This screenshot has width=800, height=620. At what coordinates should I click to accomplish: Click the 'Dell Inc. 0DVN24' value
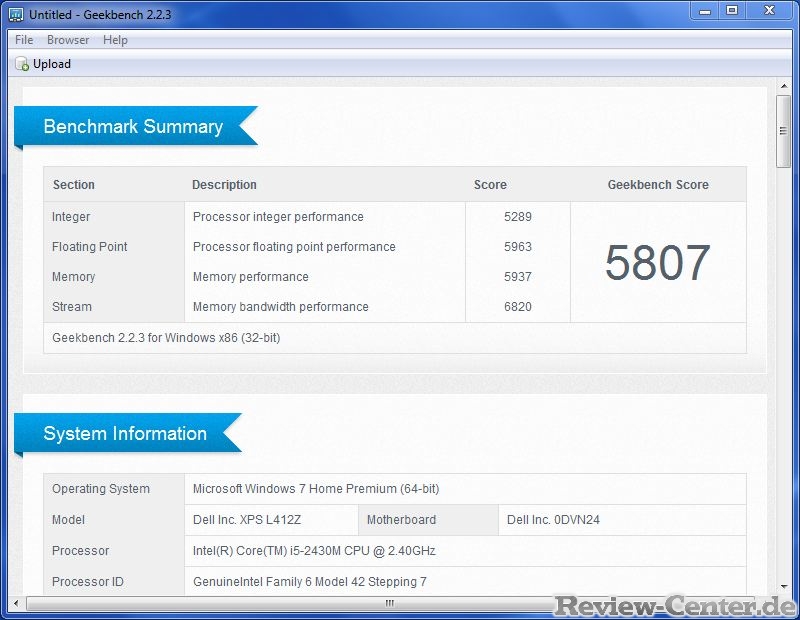pos(554,520)
